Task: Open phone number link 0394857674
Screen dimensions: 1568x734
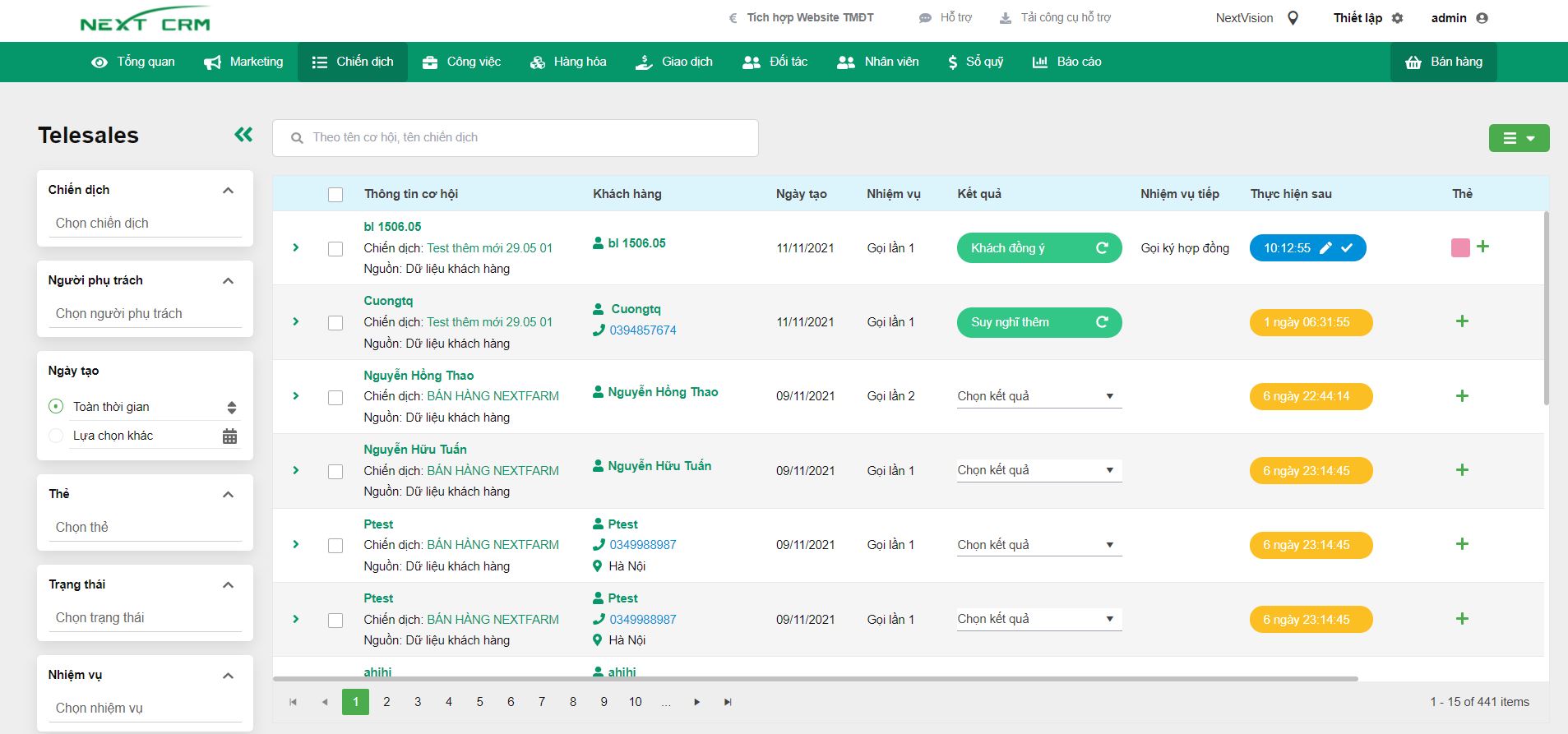Action: pos(642,330)
